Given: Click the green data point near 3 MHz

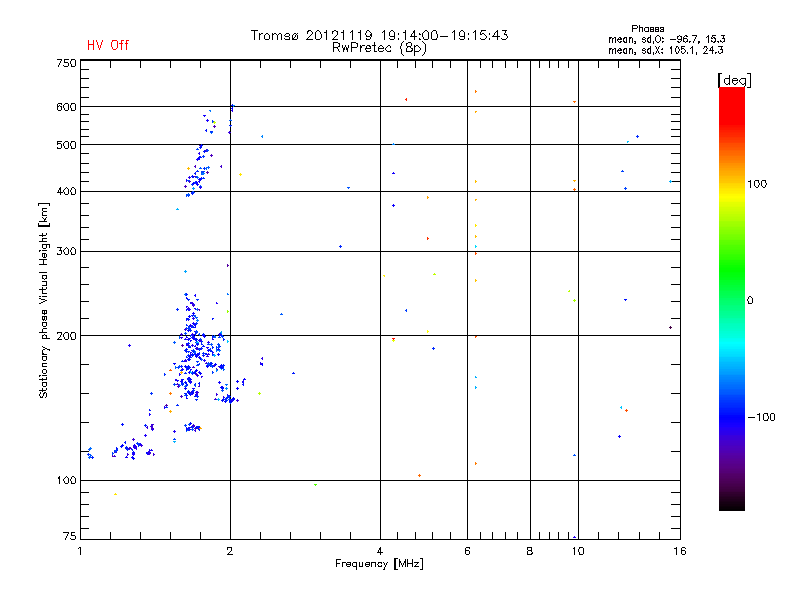Looking at the screenshot, I should 315,485.
